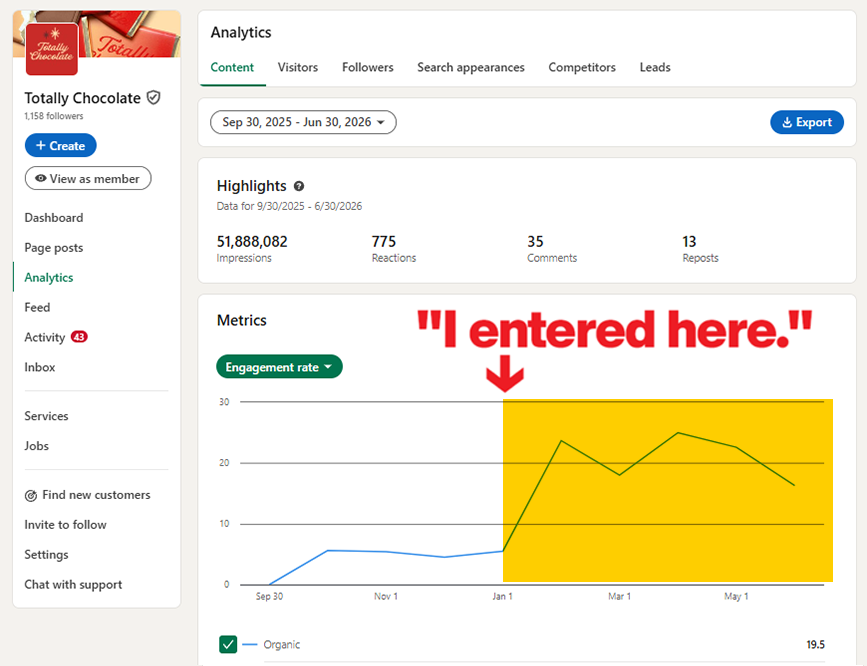Open Jobs in the sidebar
This screenshot has width=867, height=666.
click(36, 446)
